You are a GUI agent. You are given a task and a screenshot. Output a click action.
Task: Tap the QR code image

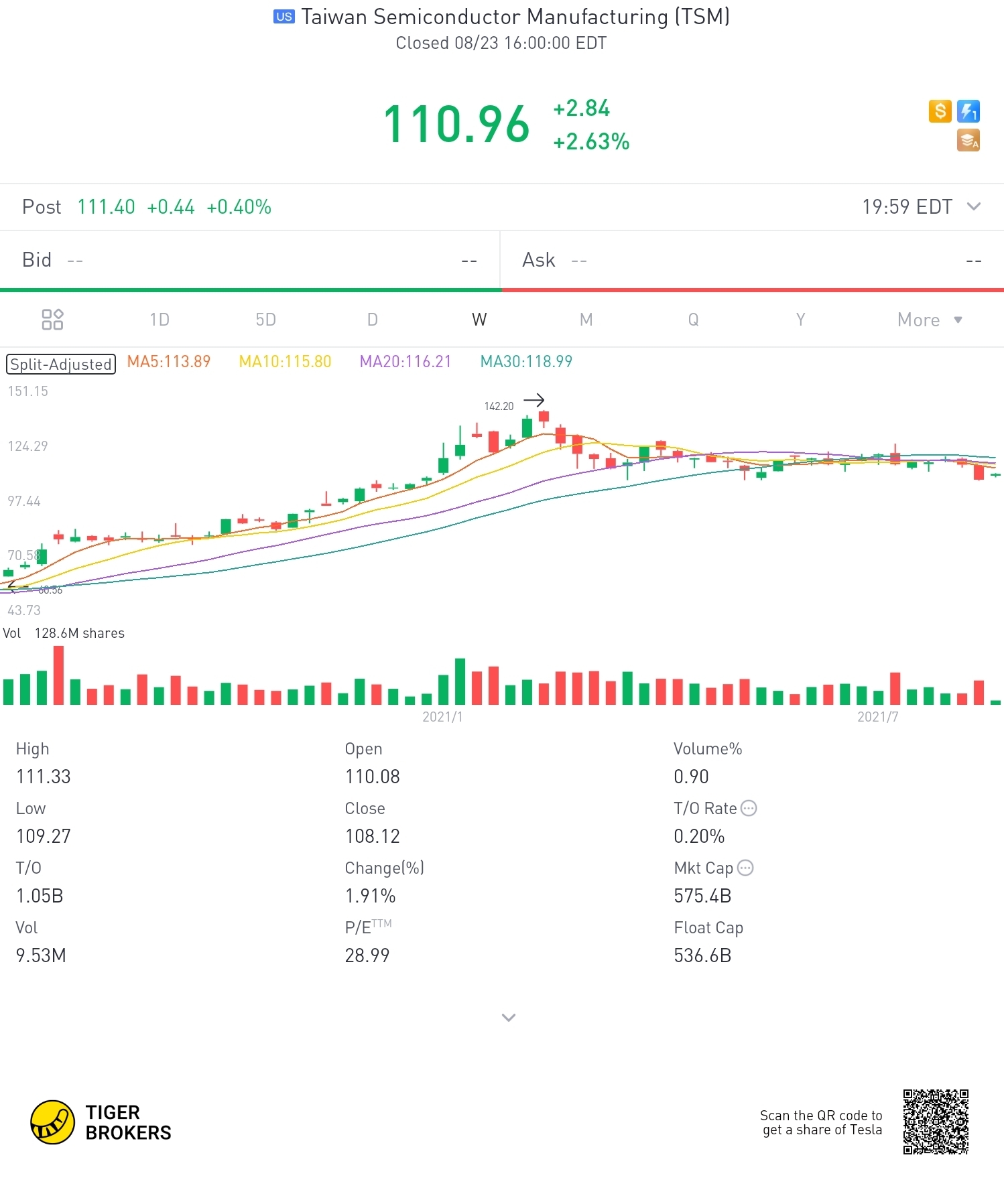click(x=936, y=1122)
